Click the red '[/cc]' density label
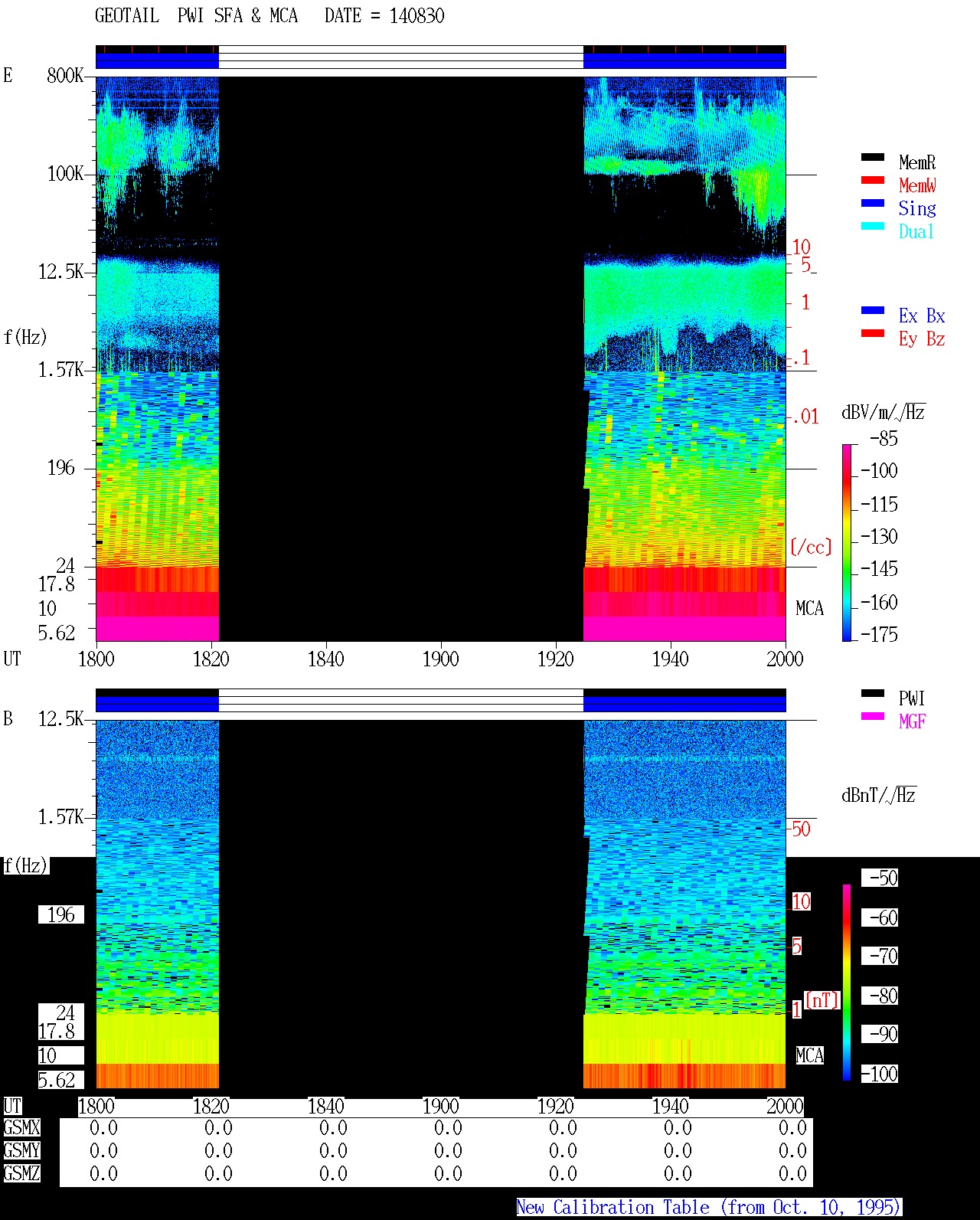Viewport: 980px width, 1220px height. pyautogui.click(x=811, y=547)
